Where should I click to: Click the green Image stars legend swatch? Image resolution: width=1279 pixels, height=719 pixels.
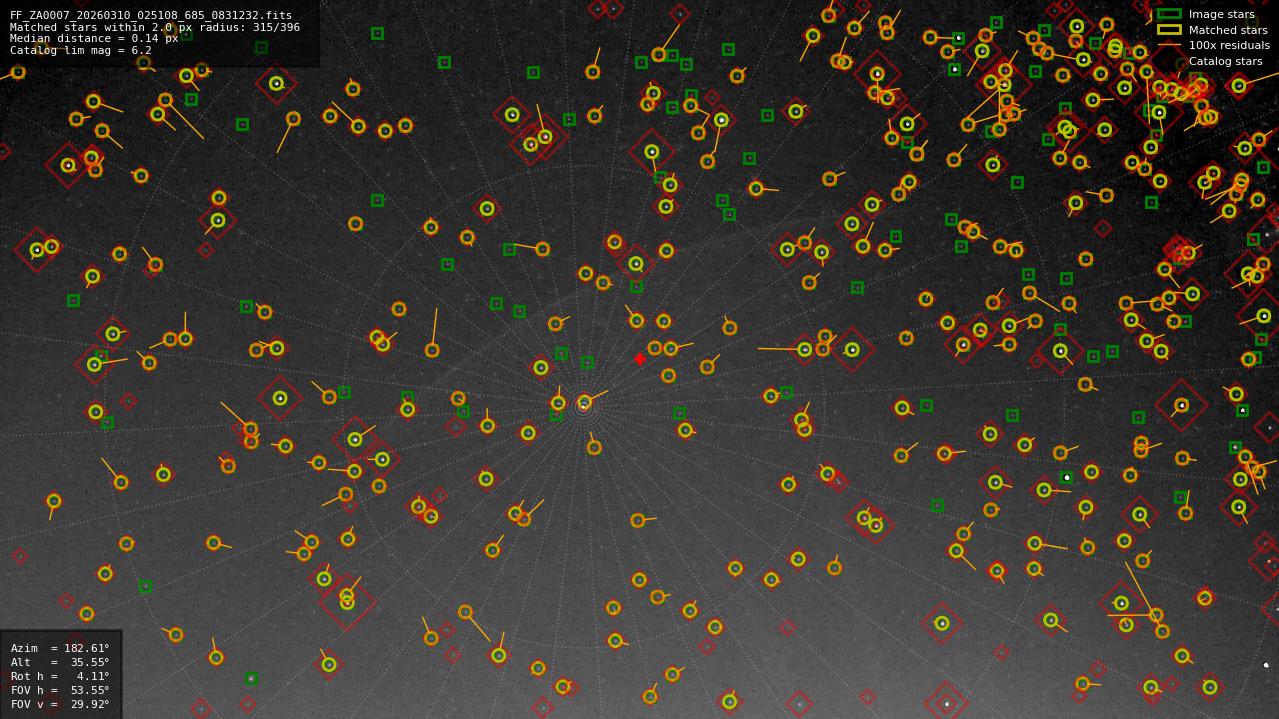click(x=1169, y=14)
